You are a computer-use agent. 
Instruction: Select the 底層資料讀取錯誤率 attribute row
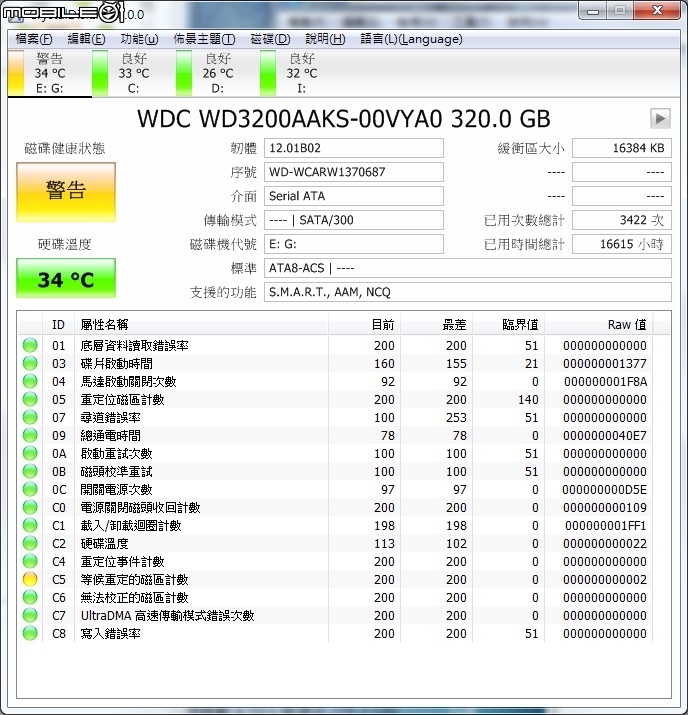tap(335, 346)
